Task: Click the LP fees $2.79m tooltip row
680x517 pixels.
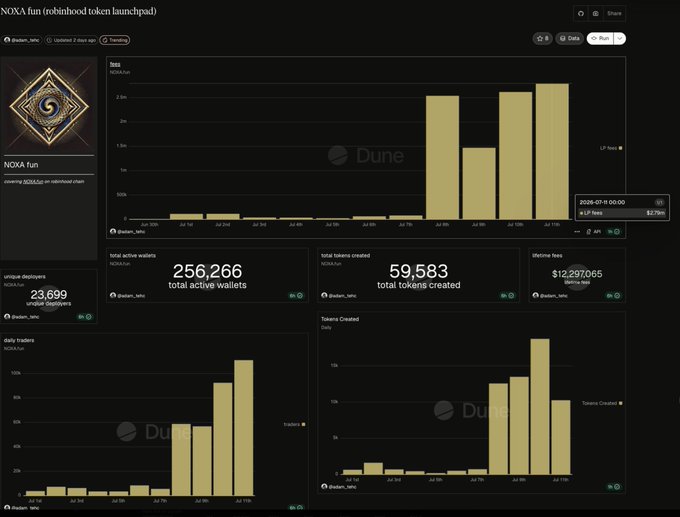Action: click(x=622, y=213)
